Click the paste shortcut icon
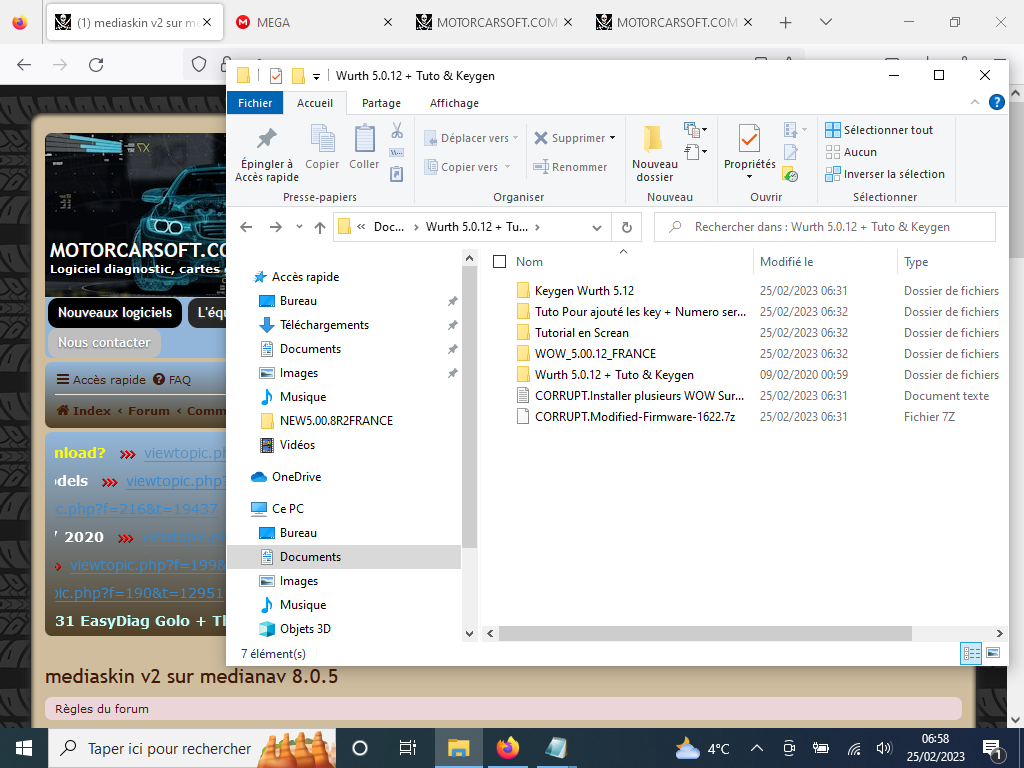Screen dimensions: 1024x768 [396, 174]
